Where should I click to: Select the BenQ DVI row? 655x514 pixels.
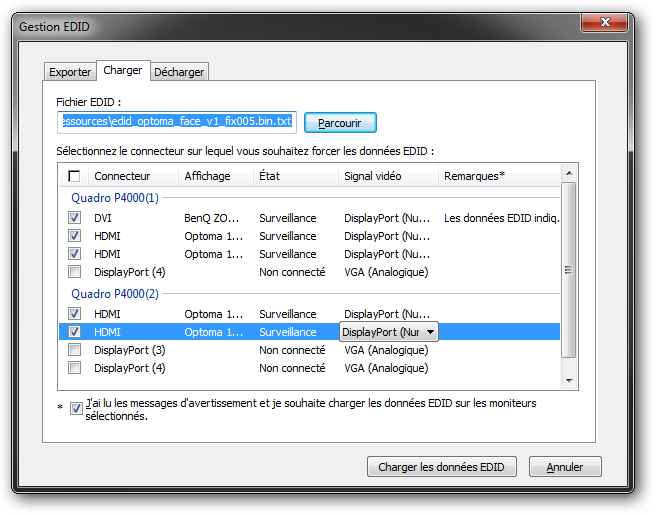click(212, 218)
